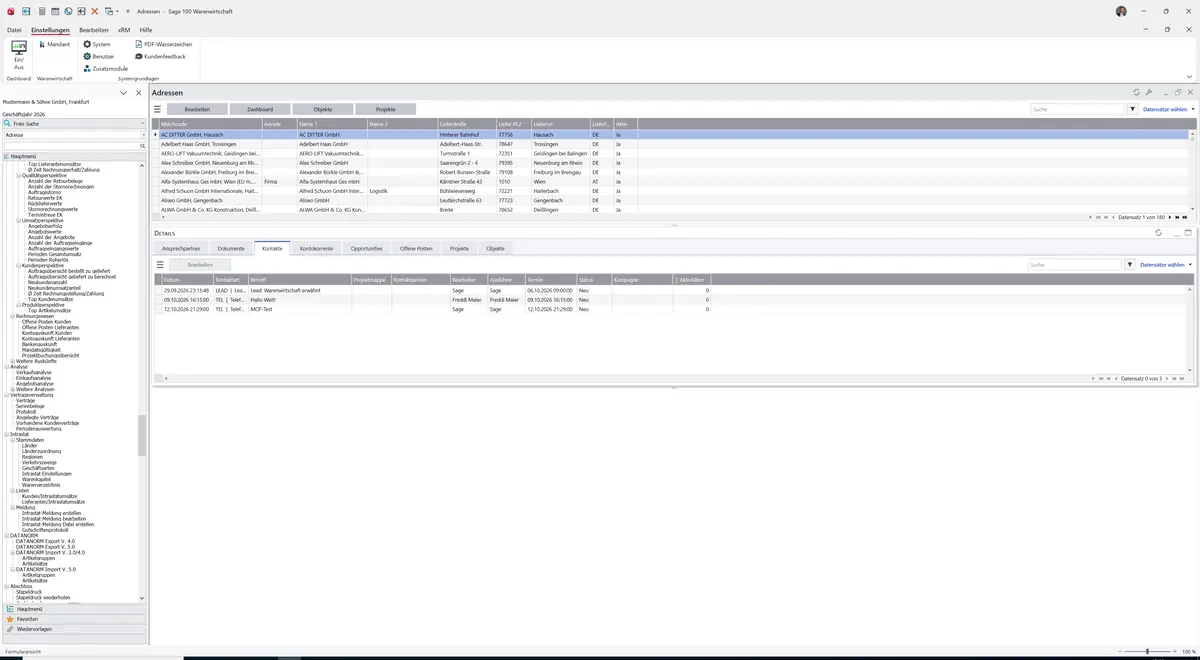Click the Projekte button in Adressen
This screenshot has height=660, width=1200.
[x=385, y=109]
